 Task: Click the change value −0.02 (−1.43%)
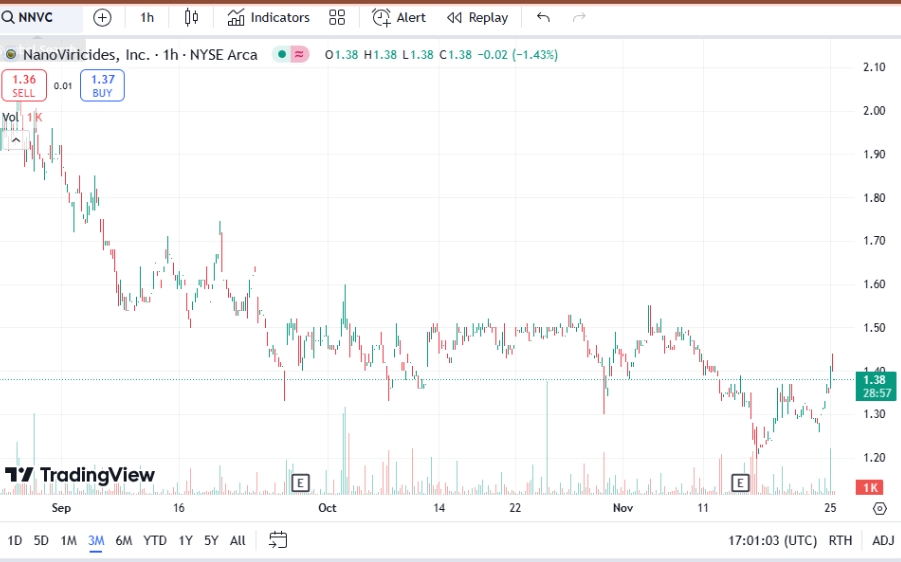518,55
